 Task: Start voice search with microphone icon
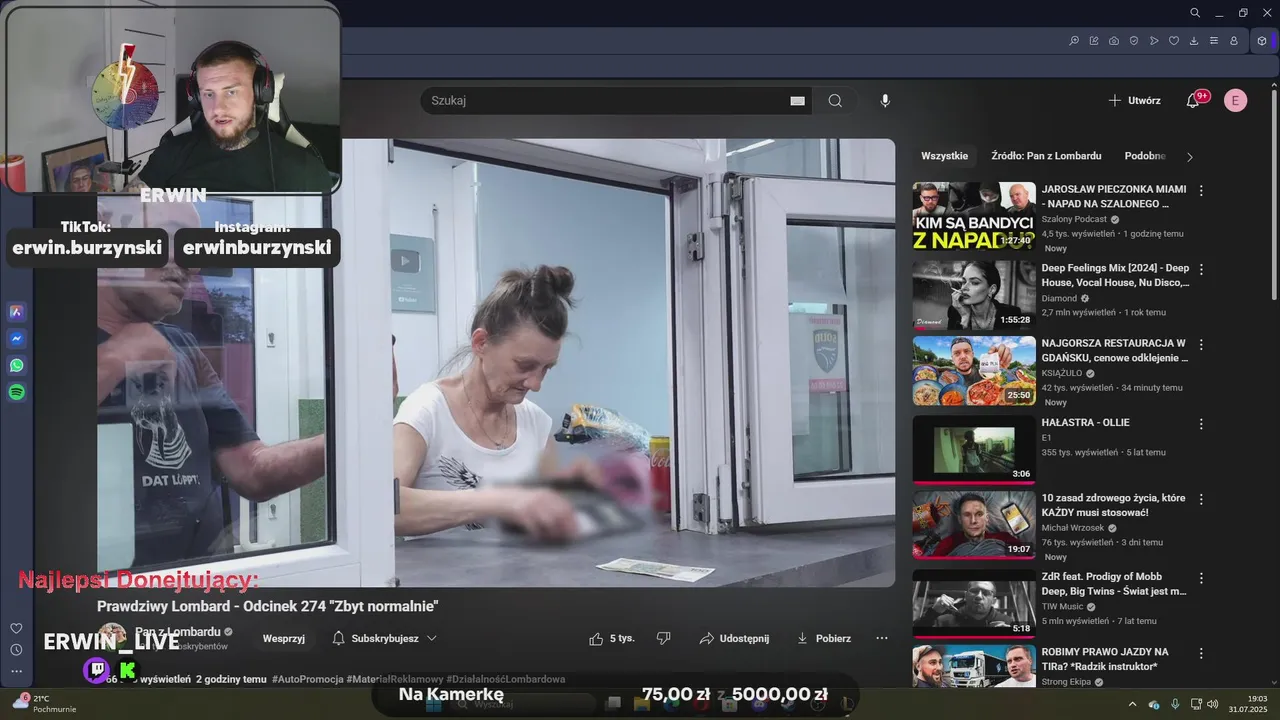tap(885, 101)
